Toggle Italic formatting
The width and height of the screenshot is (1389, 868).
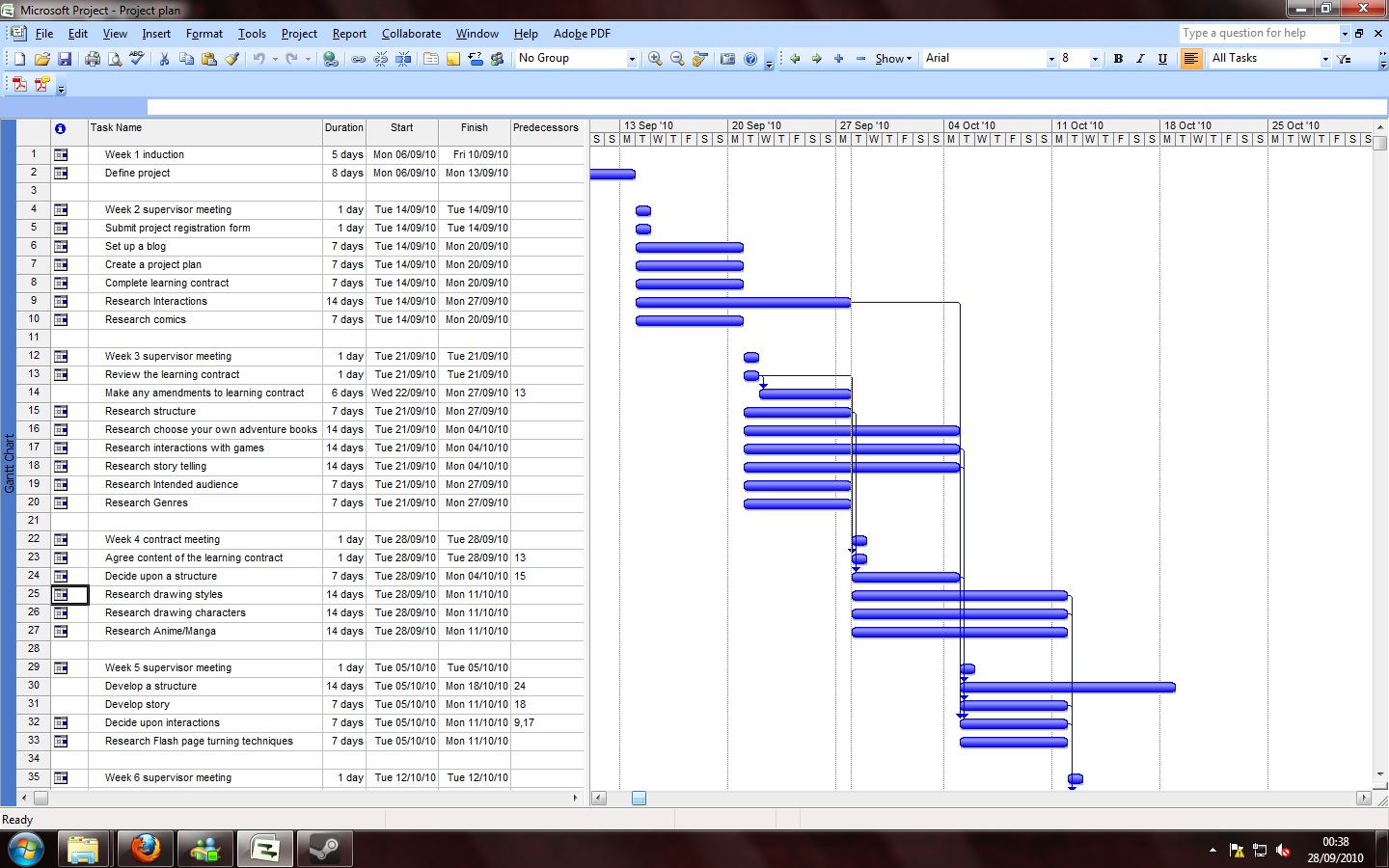point(1140,59)
